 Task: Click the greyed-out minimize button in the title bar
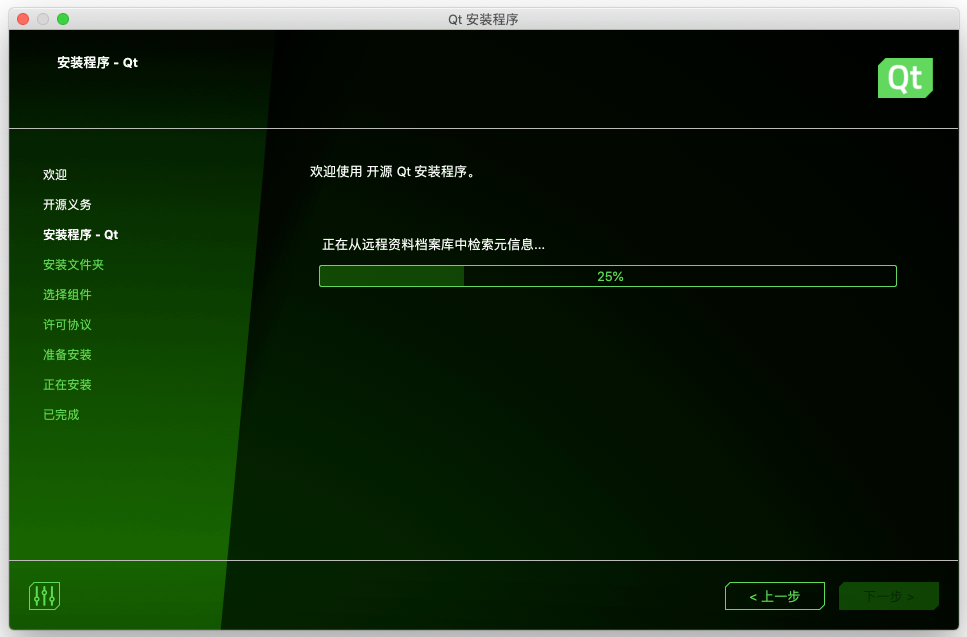pyautogui.click(x=43, y=19)
